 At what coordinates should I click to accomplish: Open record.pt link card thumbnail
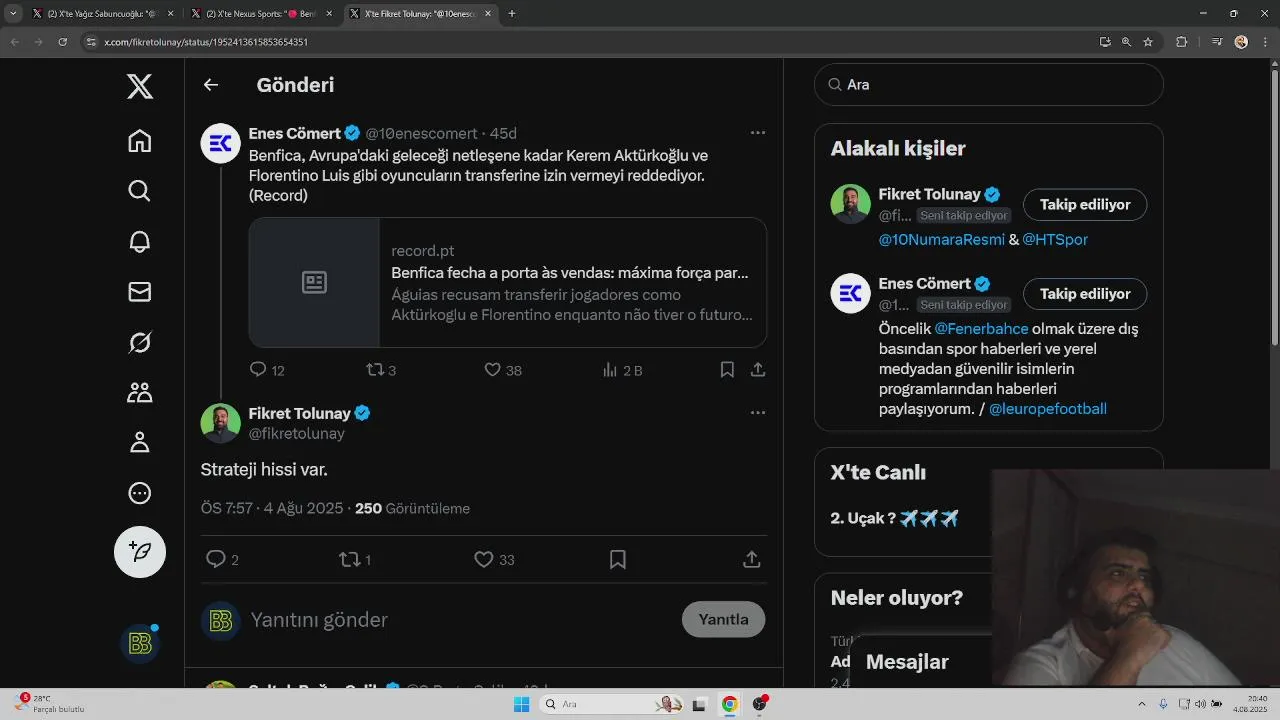click(314, 283)
